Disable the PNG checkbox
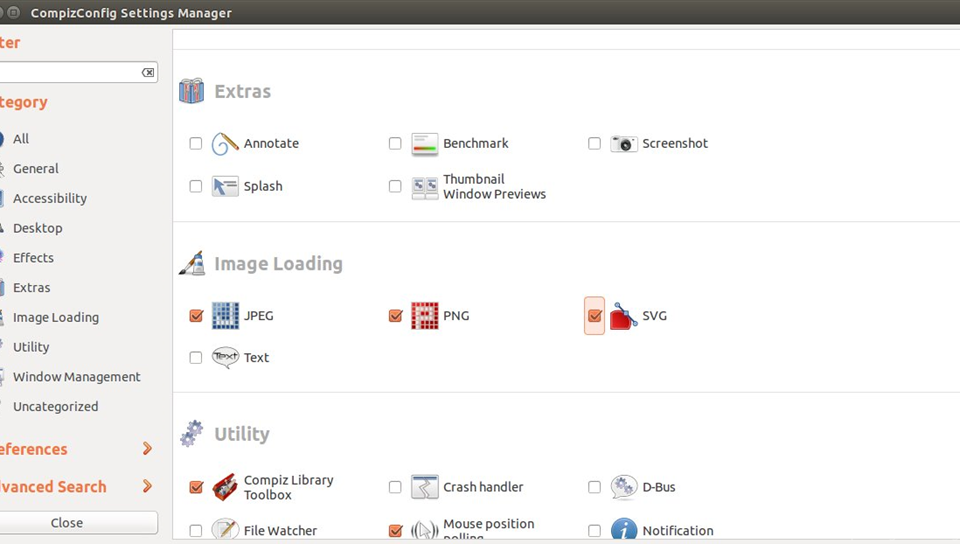The image size is (960, 544). coord(396,316)
